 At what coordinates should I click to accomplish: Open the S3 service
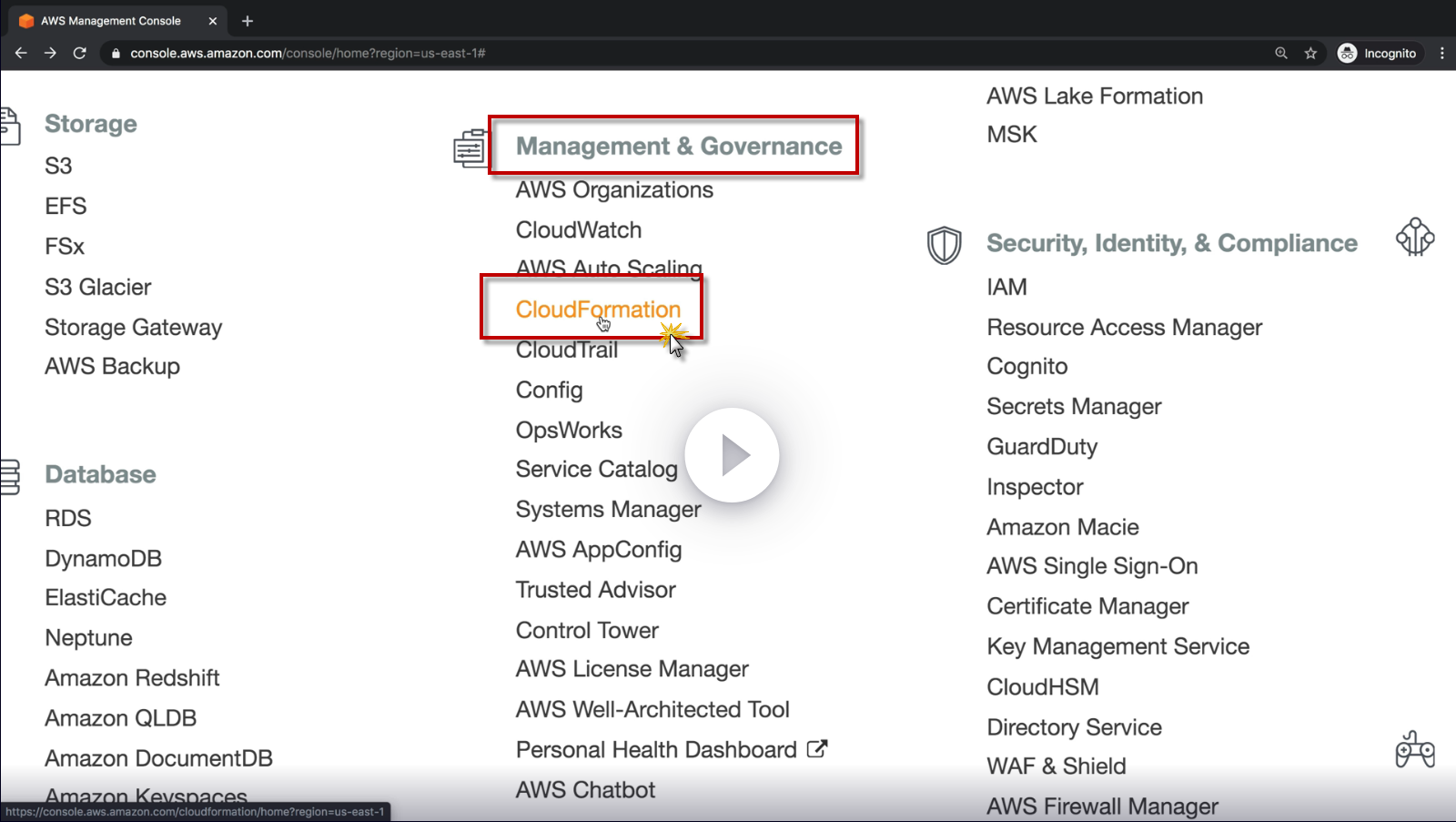tap(58, 166)
